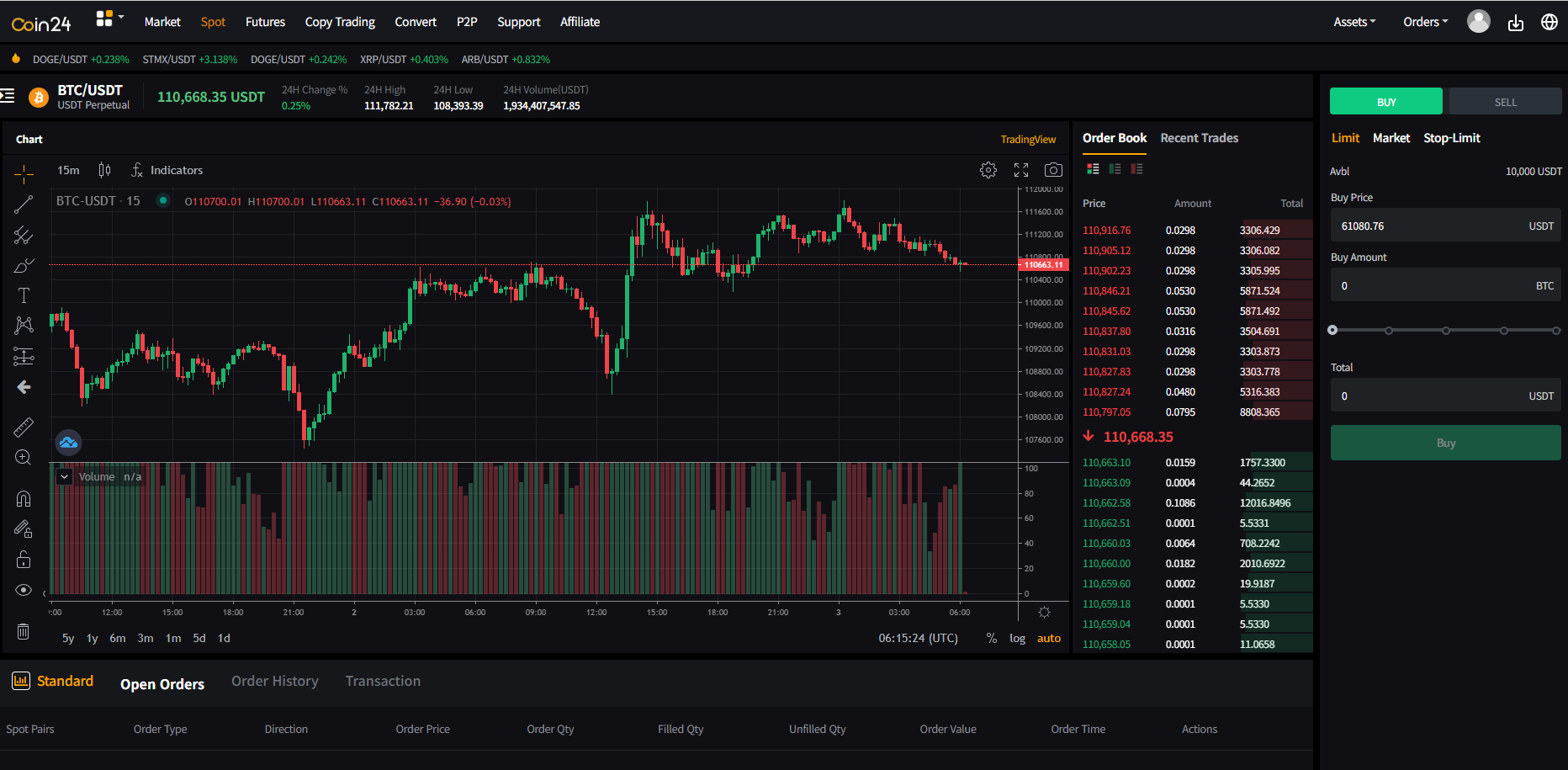The width and height of the screenshot is (1568, 770).
Task: Collapse the Volume indicator dropdown
Action: pyautogui.click(x=64, y=475)
